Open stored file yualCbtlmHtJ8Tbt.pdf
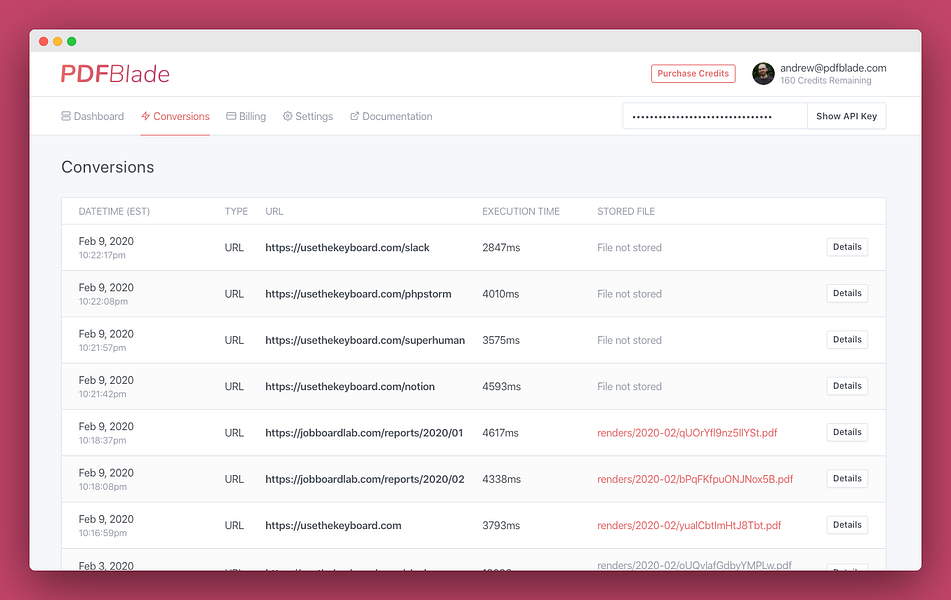The height and width of the screenshot is (600, 951). (x=689, y=525)
